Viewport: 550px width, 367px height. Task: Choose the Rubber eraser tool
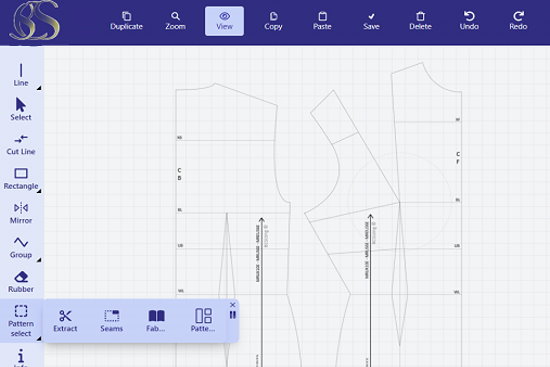[21, 281]
